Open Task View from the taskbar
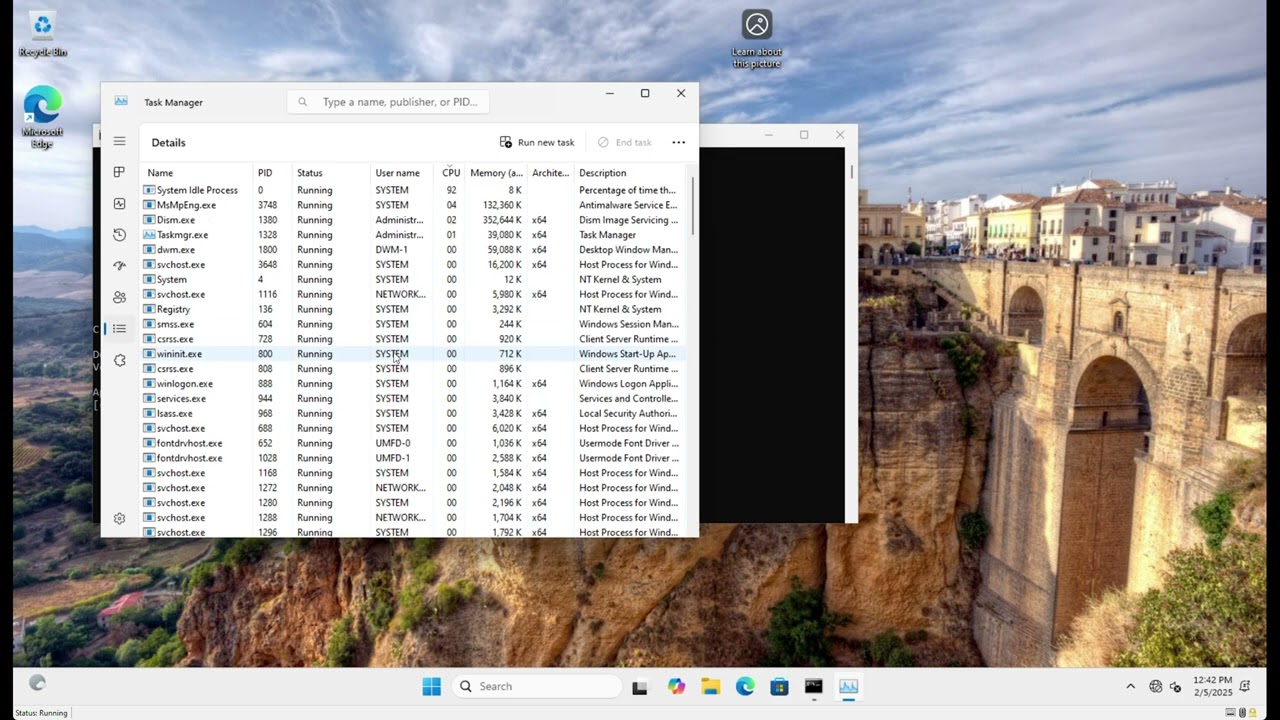The width and height of the screenshot is (1280, 720). point(640,686)
